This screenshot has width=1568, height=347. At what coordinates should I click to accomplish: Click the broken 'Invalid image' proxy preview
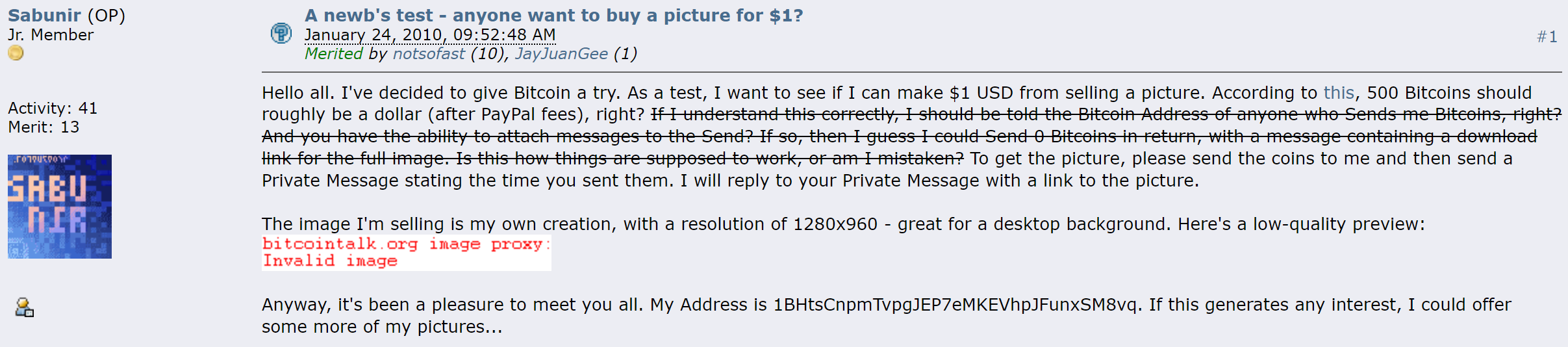tap(406, 253)
